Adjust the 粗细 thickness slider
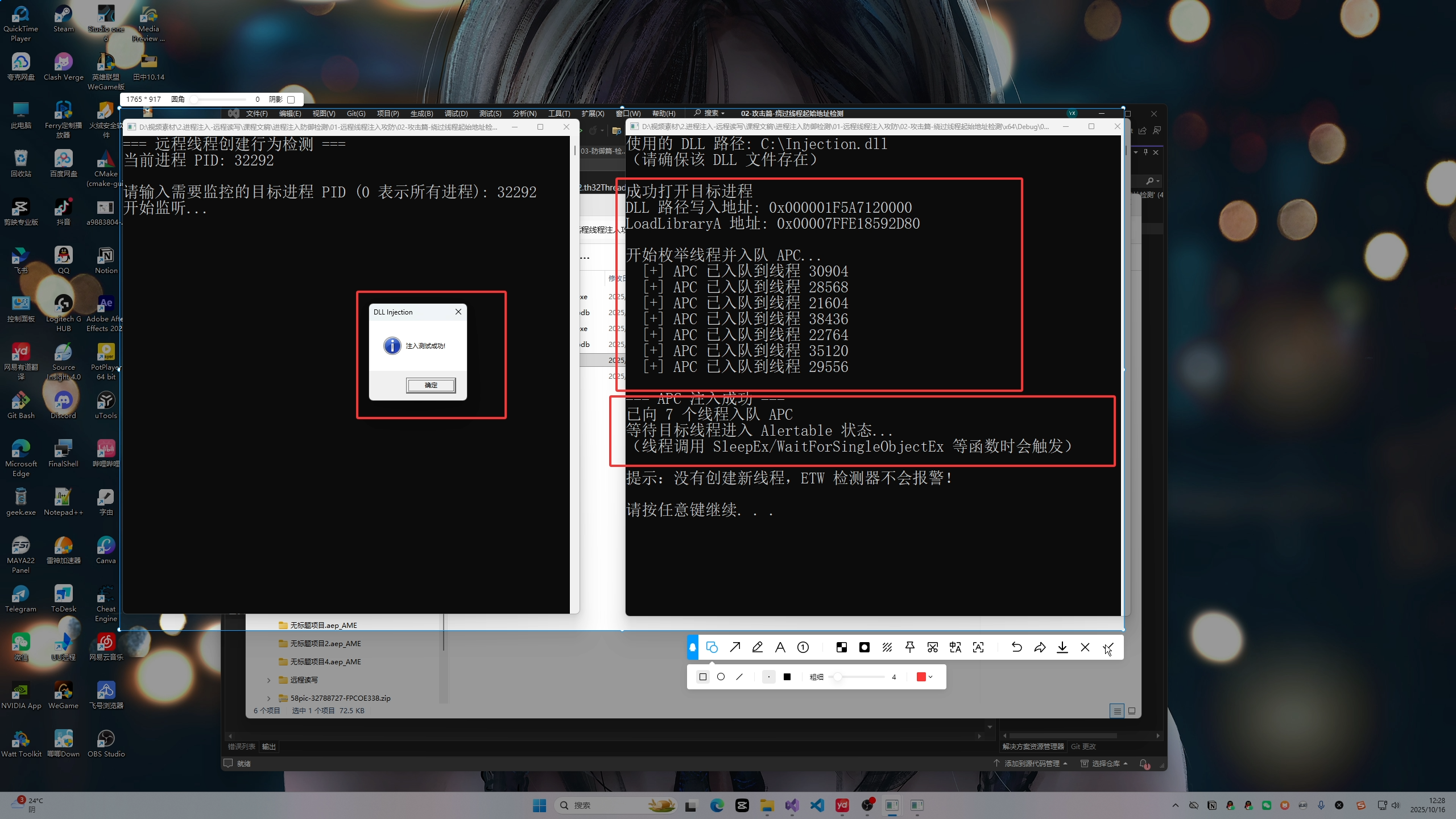1456x819 pixels. 838,677
